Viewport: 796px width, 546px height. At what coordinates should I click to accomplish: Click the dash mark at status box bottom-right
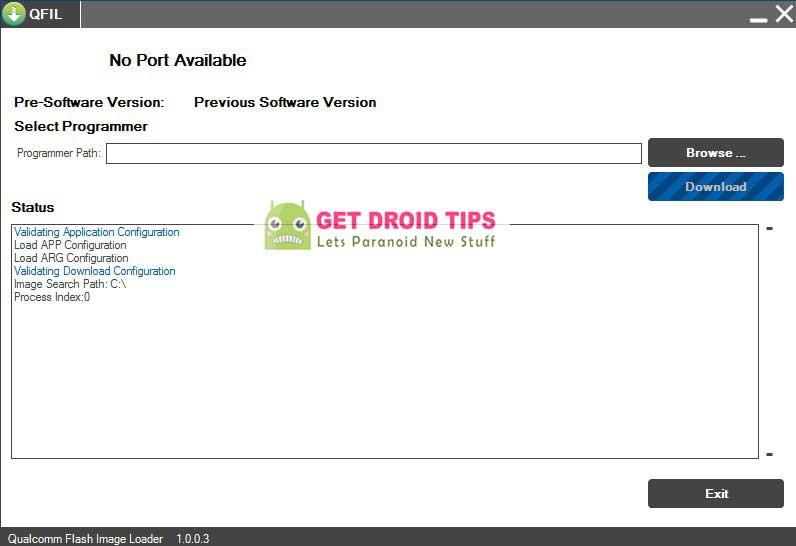point(769,455)
